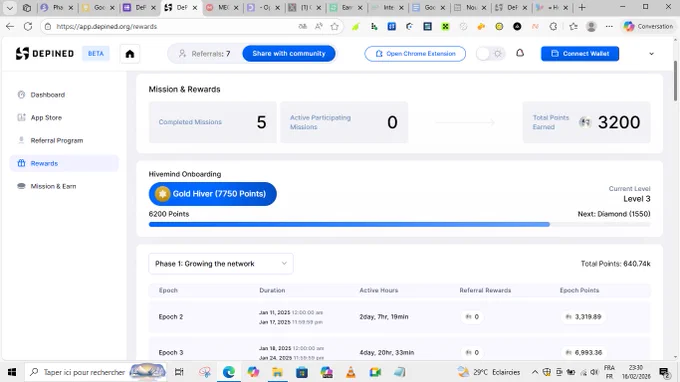680x382 pixels.
Task: Show hidden system tray icons
Action: coord(535,372)
